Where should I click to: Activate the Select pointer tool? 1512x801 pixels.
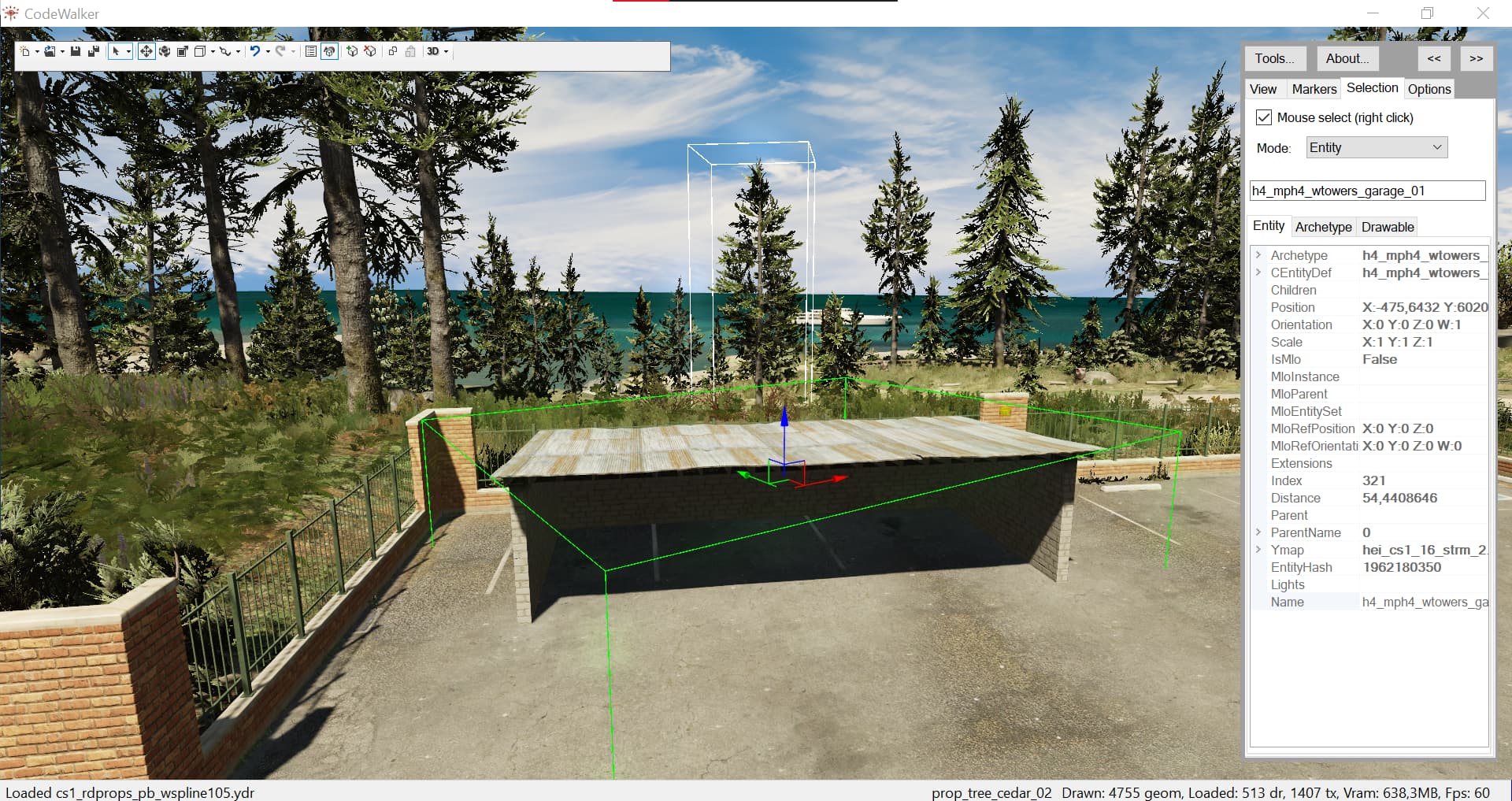pyautogui.click(x=116, y=51)
